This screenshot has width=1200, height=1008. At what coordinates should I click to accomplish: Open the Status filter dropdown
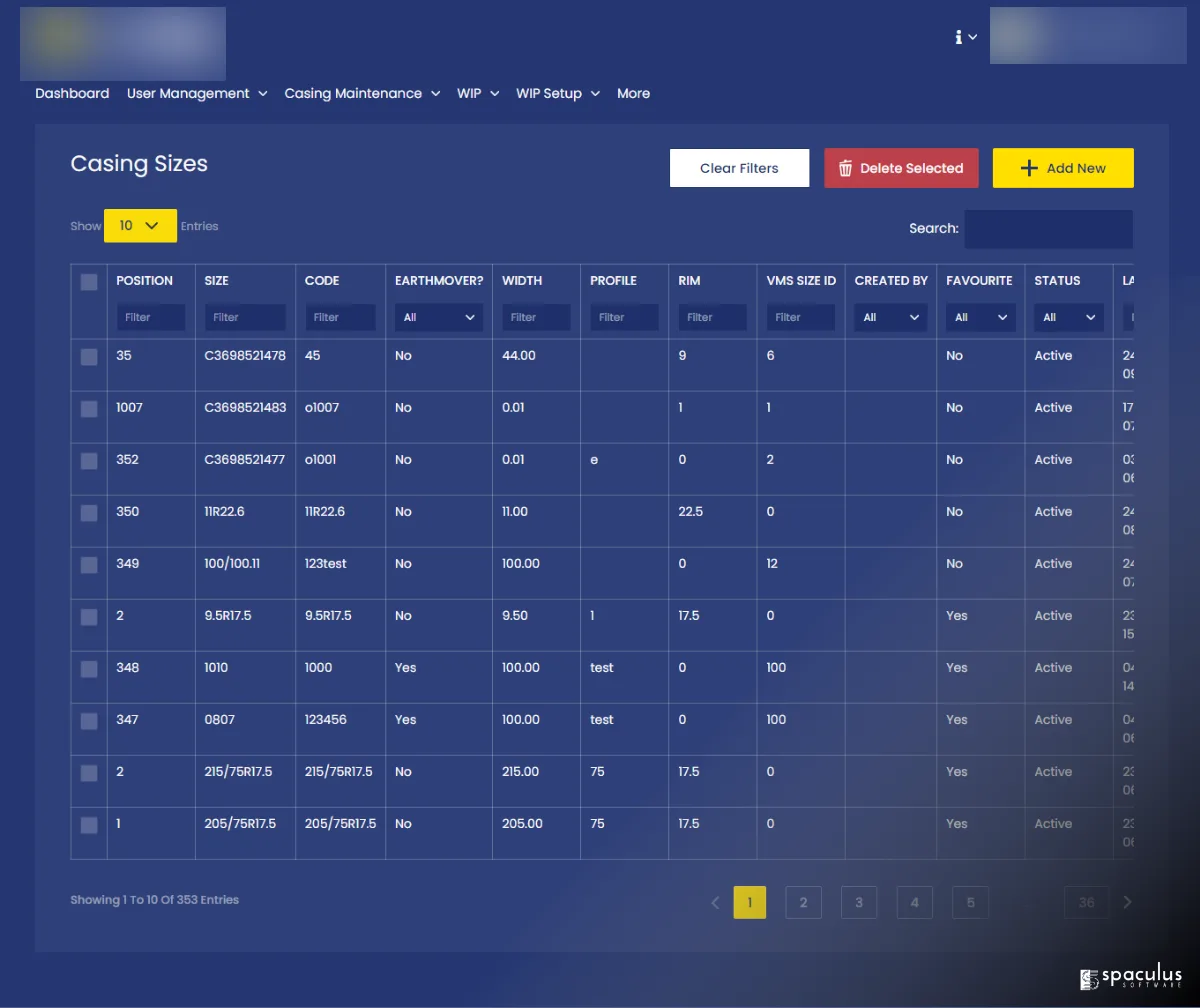point(1068,318)
